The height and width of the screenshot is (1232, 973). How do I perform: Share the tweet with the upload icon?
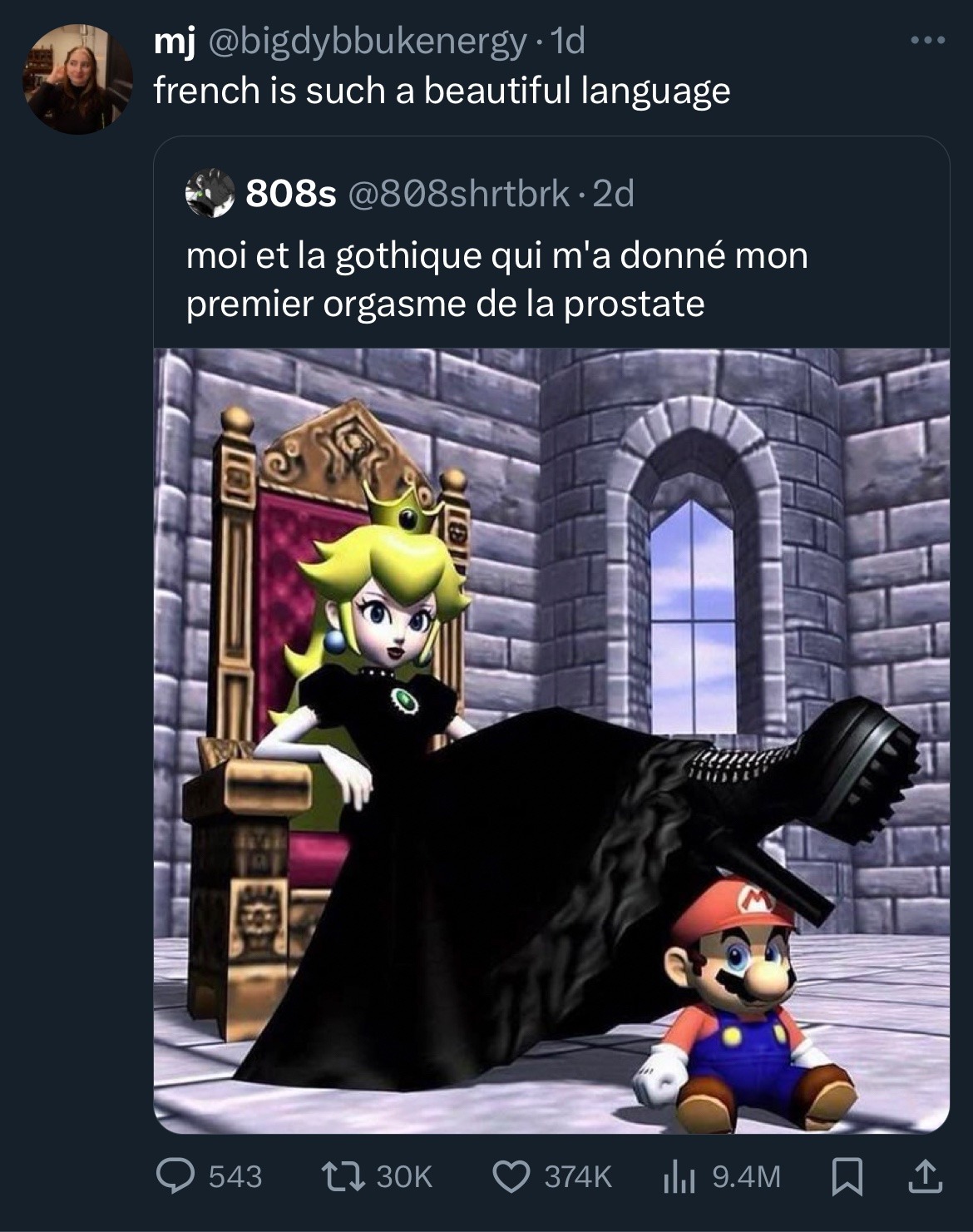tap(926, 1175)
